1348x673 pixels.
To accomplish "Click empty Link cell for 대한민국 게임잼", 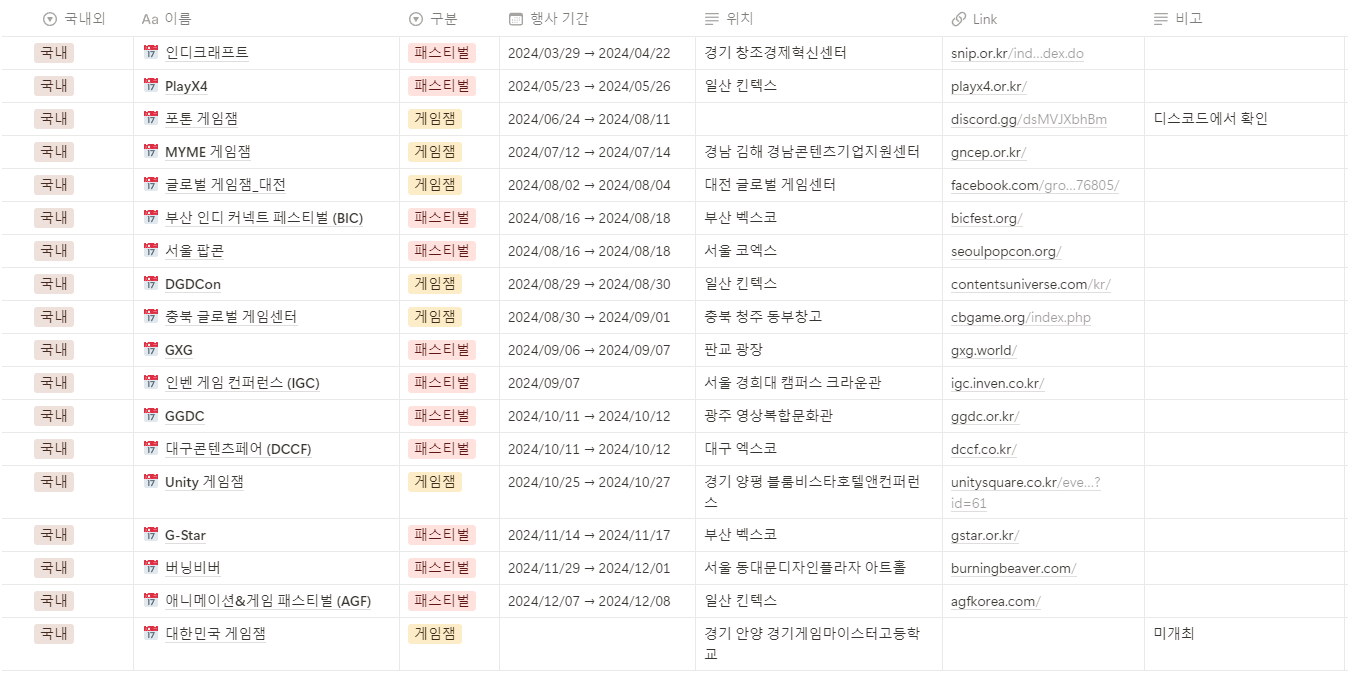I will point(1043,644).
